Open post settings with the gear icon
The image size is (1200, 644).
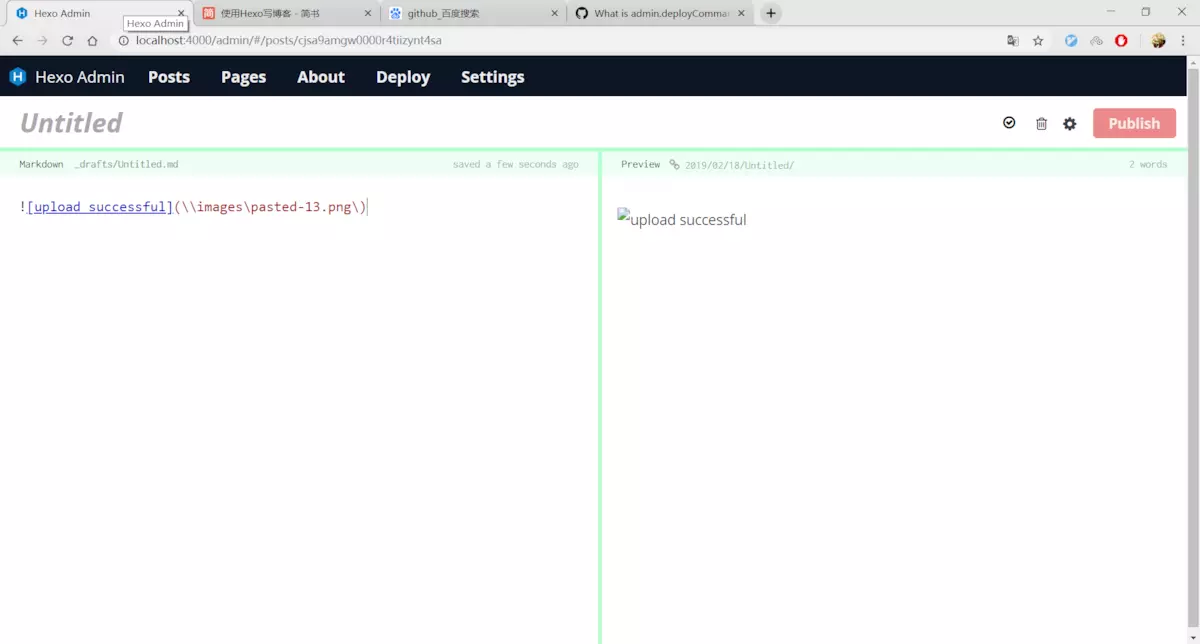coord(1070,124)
